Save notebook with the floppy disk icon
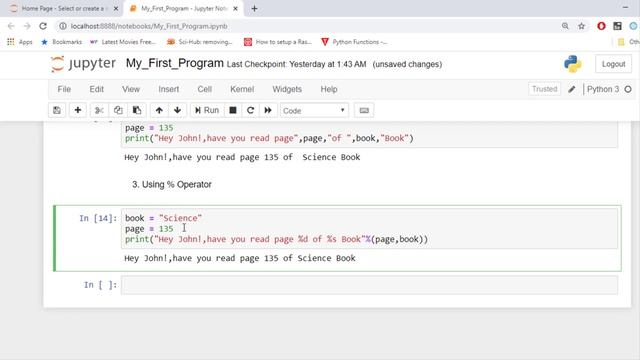640x360 pixels. coord(57,110)
